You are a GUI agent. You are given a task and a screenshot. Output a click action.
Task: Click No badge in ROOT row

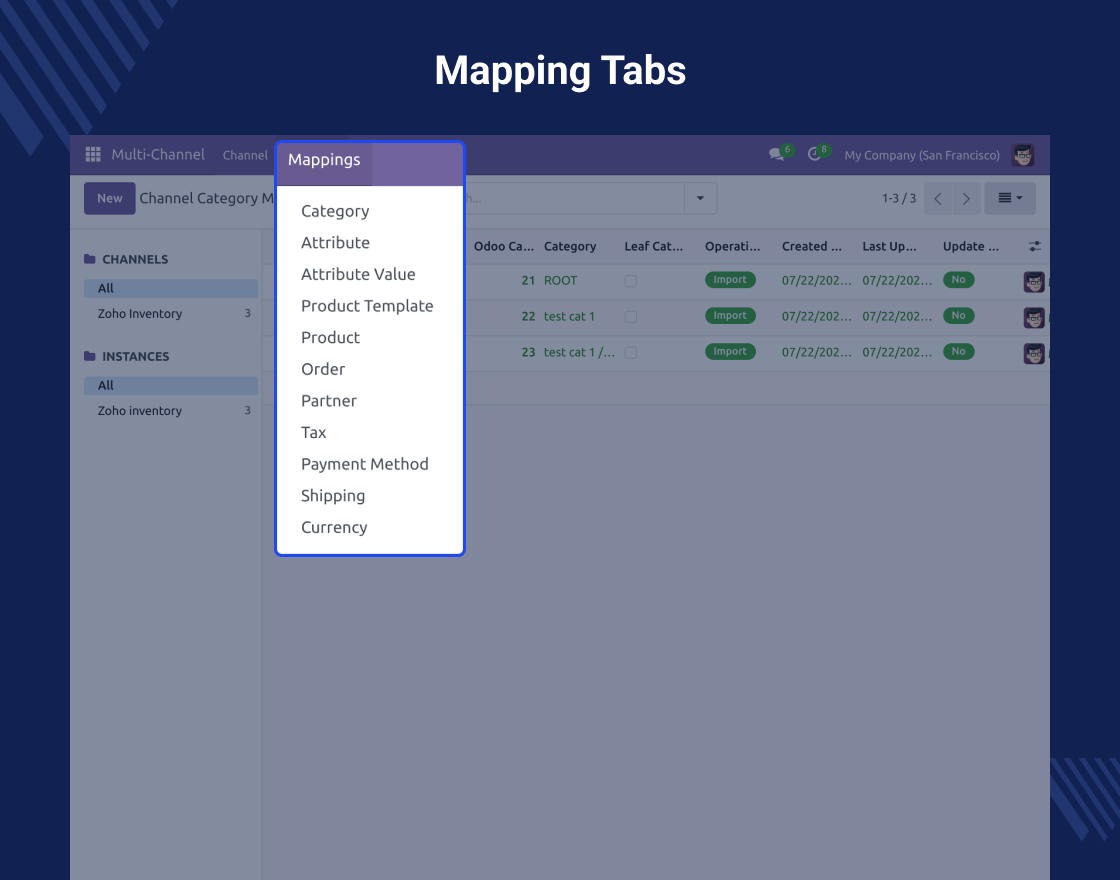pyautogui.click(x=959, y=280)
